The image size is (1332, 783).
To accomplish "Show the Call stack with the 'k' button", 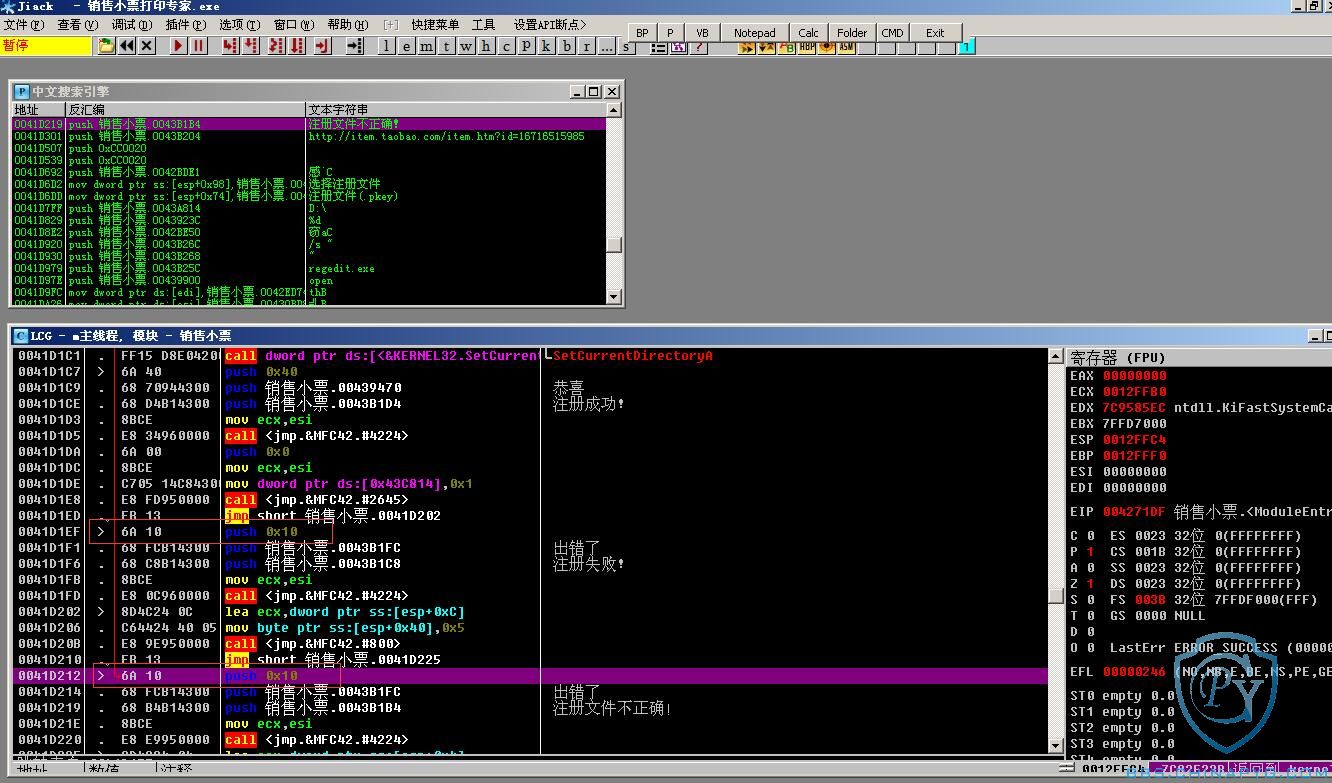I will click(x=546, y=46).
